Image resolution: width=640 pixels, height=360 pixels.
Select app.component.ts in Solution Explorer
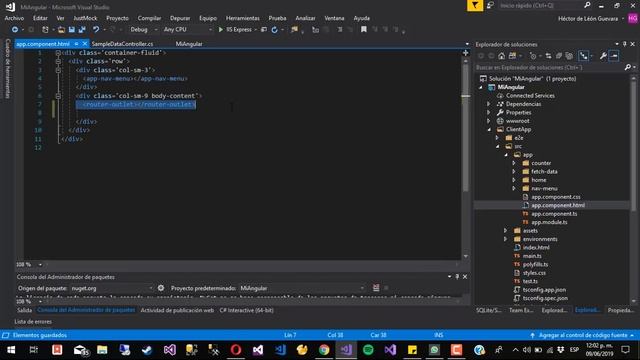554,213
